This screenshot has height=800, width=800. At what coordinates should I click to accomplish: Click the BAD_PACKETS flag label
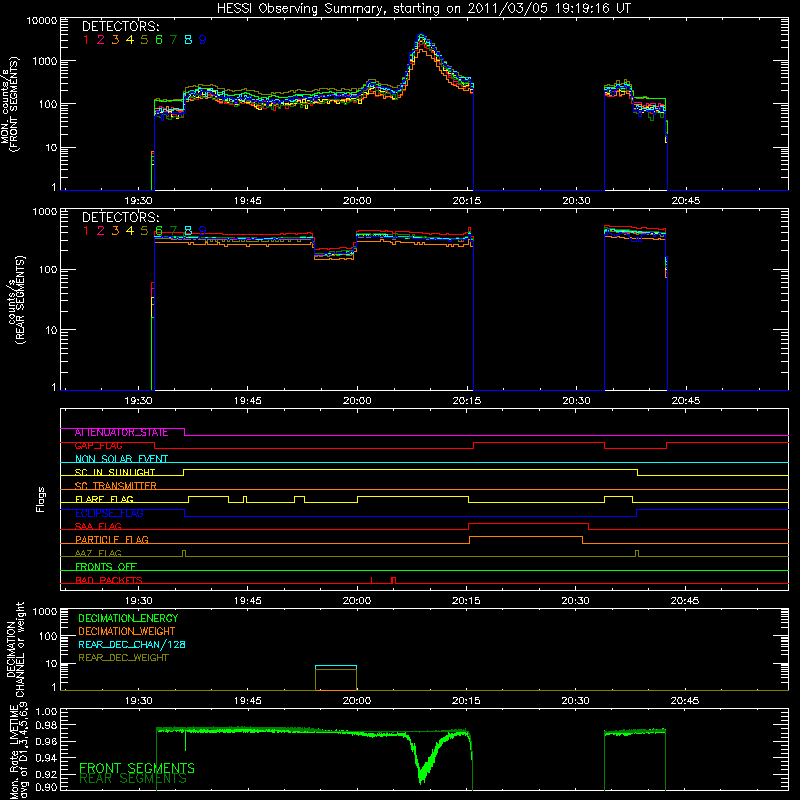click(x=109, y=581)
